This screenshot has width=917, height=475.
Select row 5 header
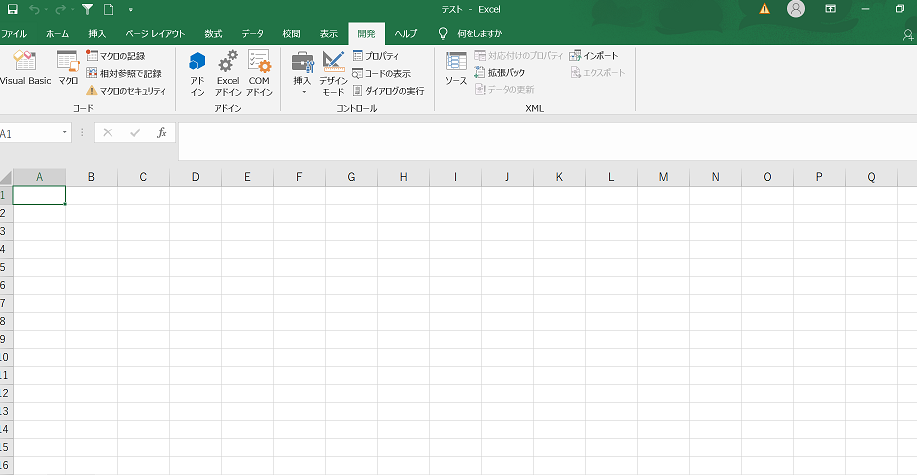[x=6, y=267]
